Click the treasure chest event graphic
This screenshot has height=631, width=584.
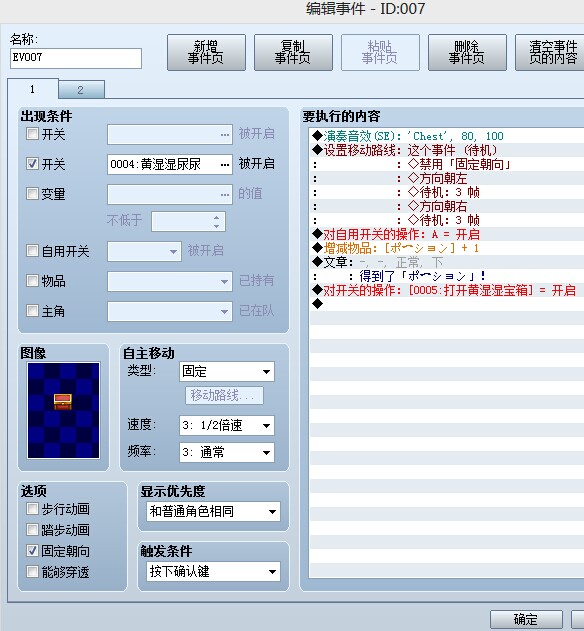[x=63, y=410]
